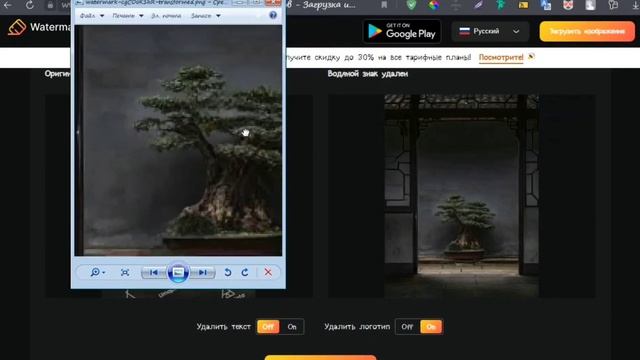The width and height of the screenshot is (640, 360).
Task: Click the Russian flag icon
Action: pos(464,31)
